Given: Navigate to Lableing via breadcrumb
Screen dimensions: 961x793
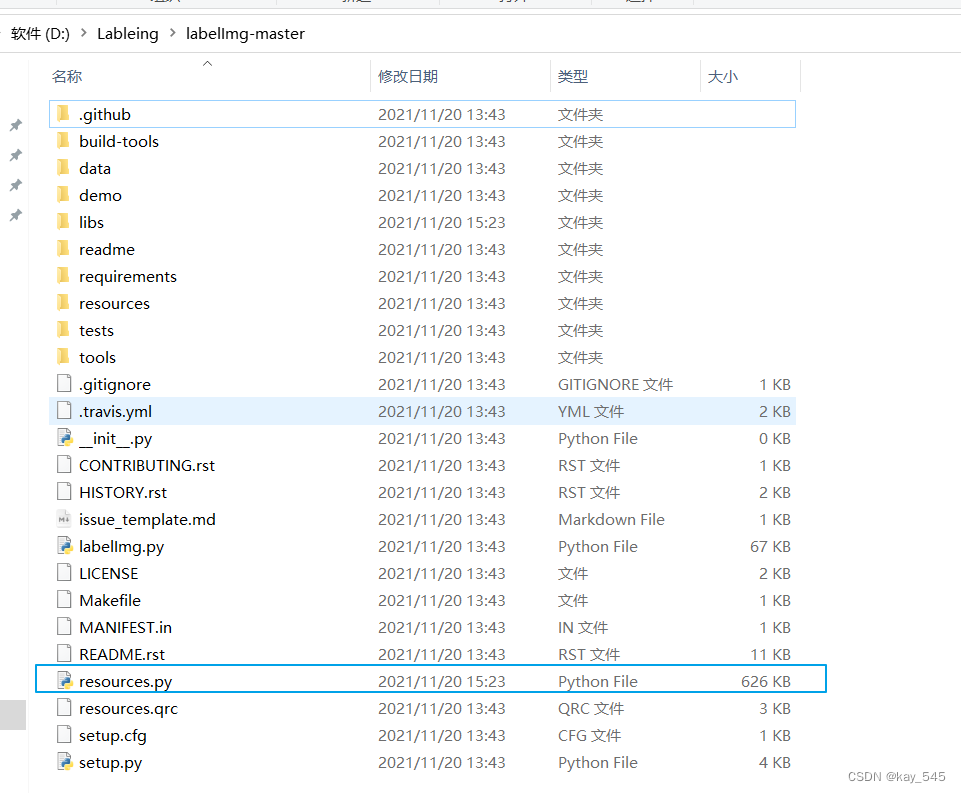Looking at the screenshot, I should point(128,33).
